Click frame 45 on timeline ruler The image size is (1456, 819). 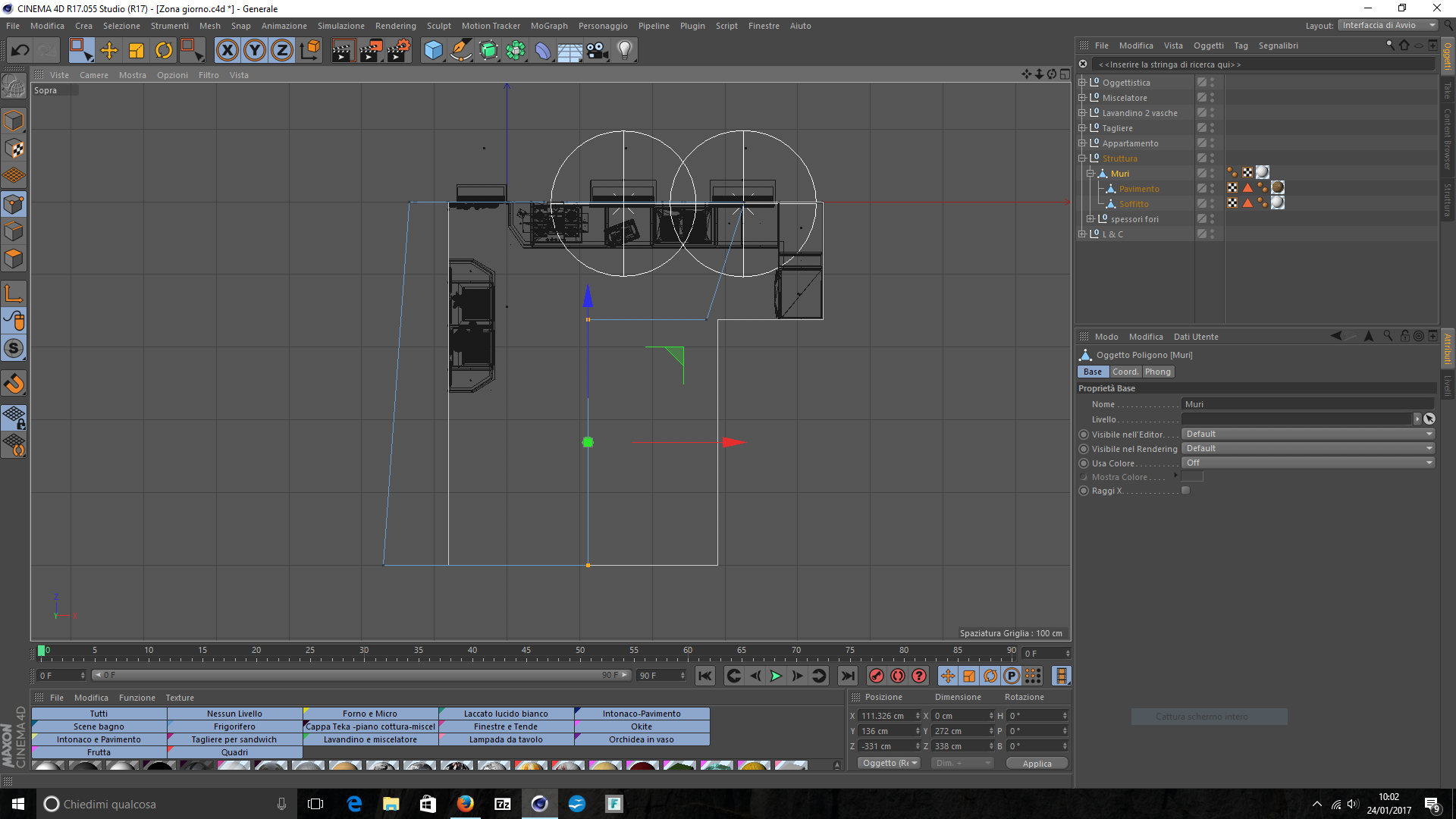[526, 651]
